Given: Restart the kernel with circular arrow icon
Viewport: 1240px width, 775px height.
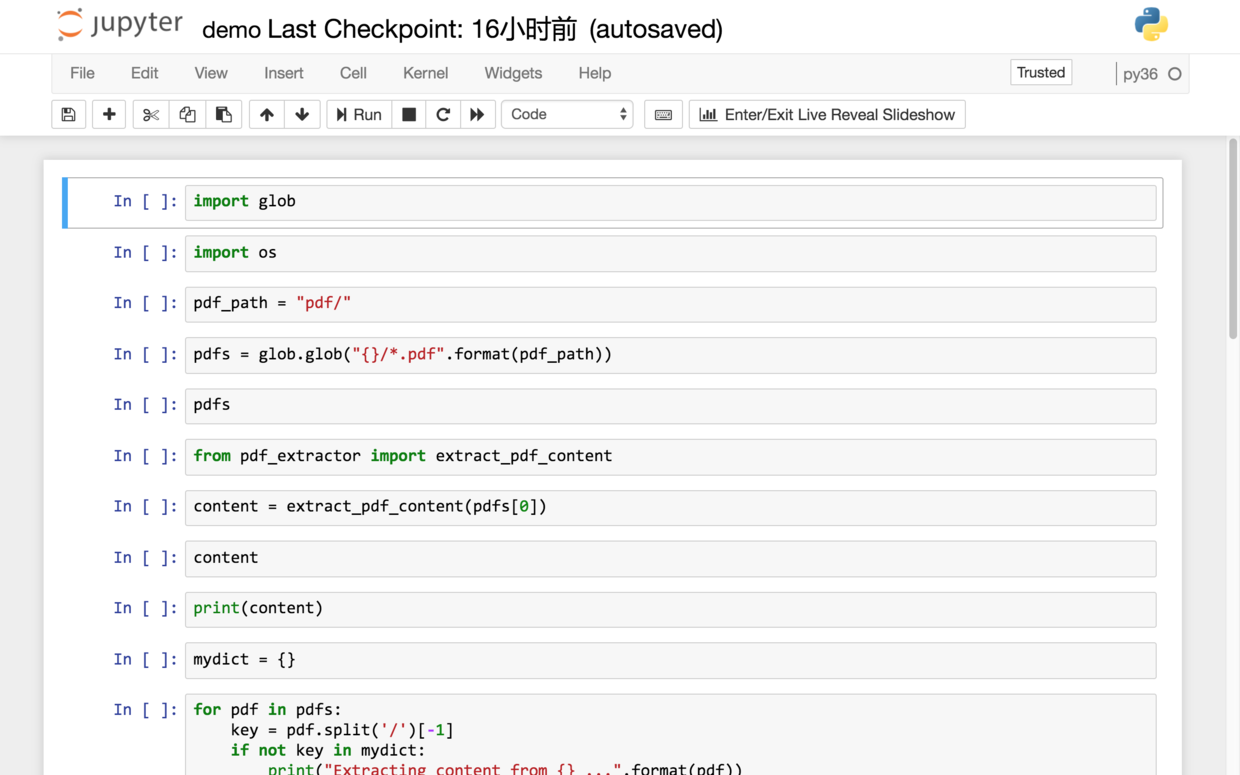Looking at the screenshot, I should coord(443,115).
